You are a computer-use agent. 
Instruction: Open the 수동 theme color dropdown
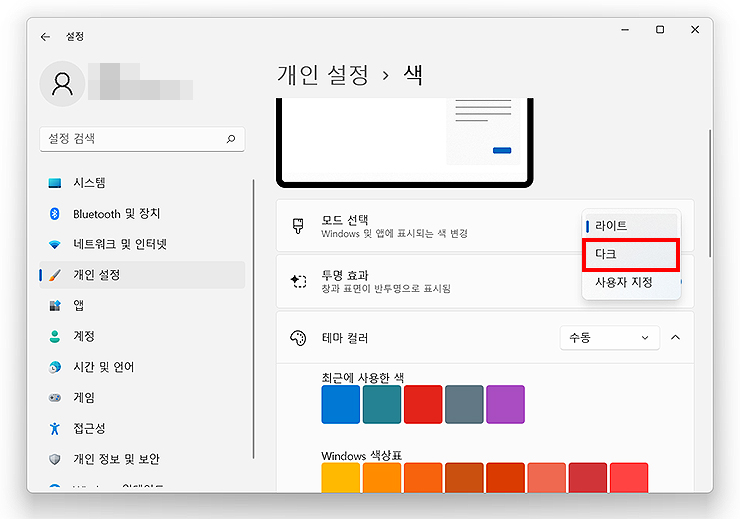(609, 338)
